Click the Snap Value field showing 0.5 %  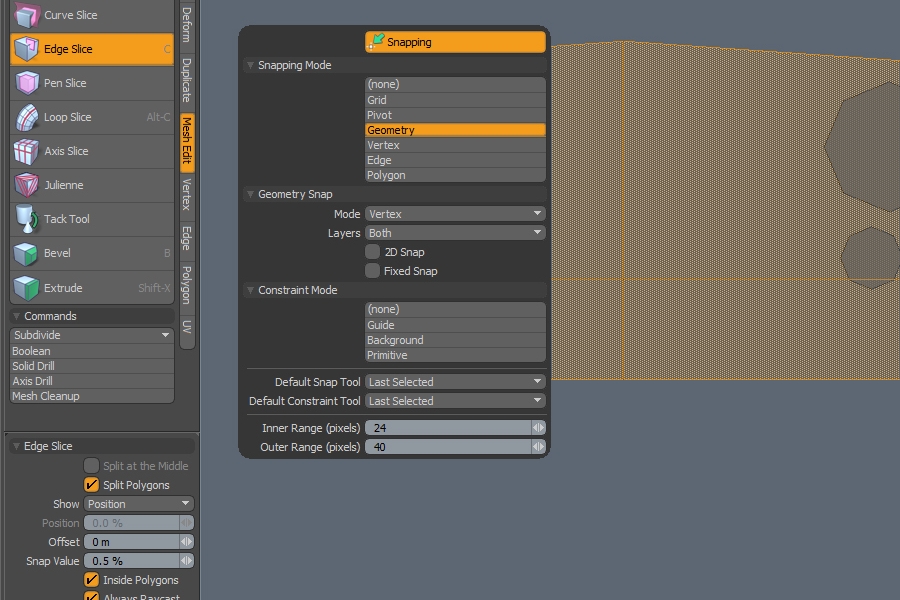(x=132, y=560)
